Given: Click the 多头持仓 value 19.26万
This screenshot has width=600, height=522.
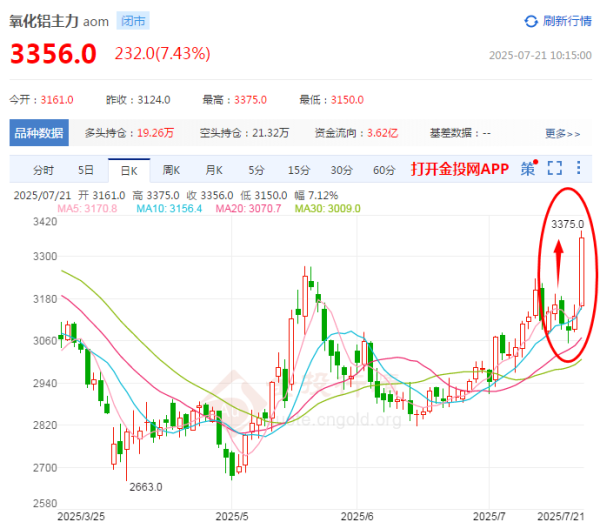Looking at the screenshot, I should [155, 133].
